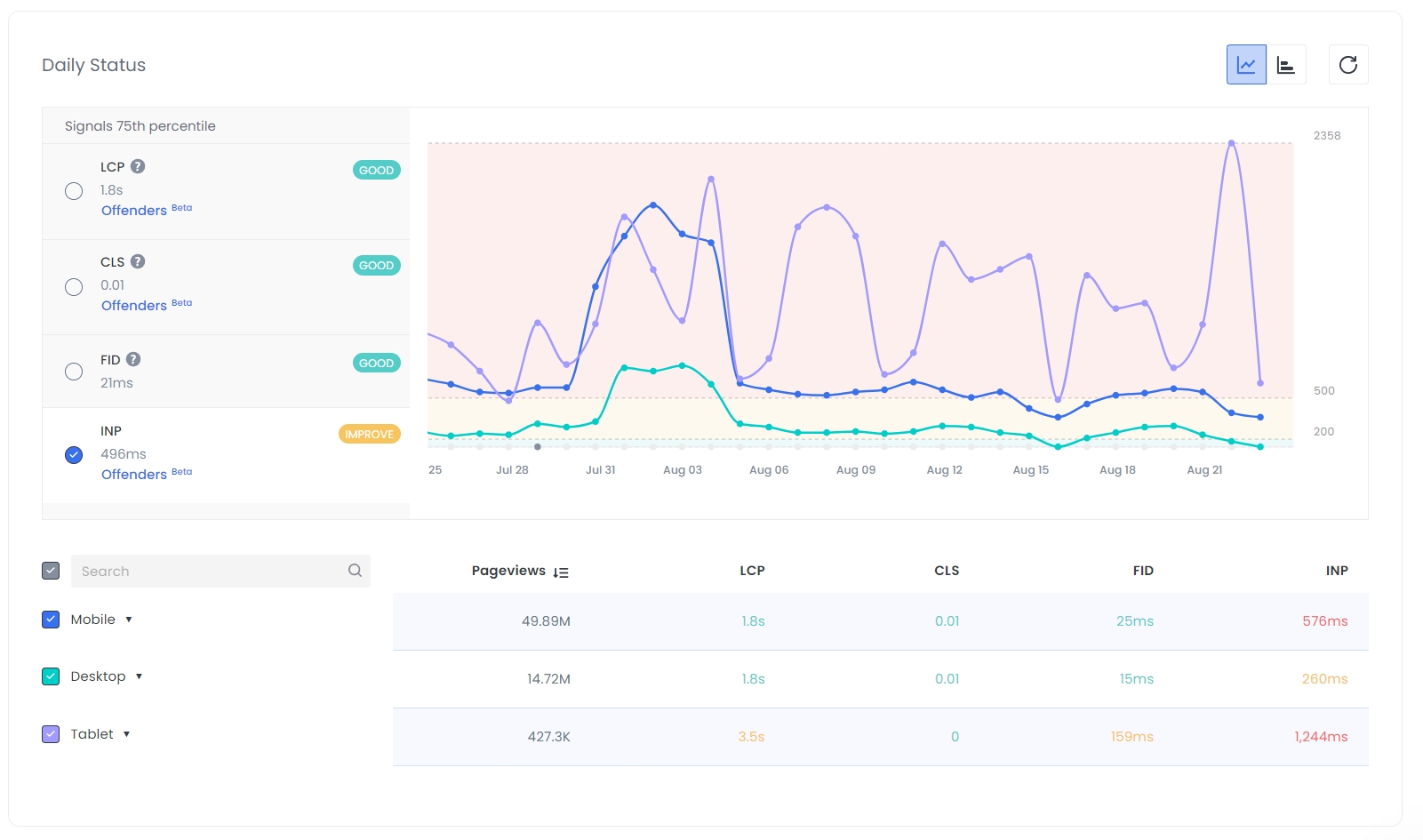Select the CLS radio button
The width and height of the screenshot is (1423, 840).
coord(74,287)
